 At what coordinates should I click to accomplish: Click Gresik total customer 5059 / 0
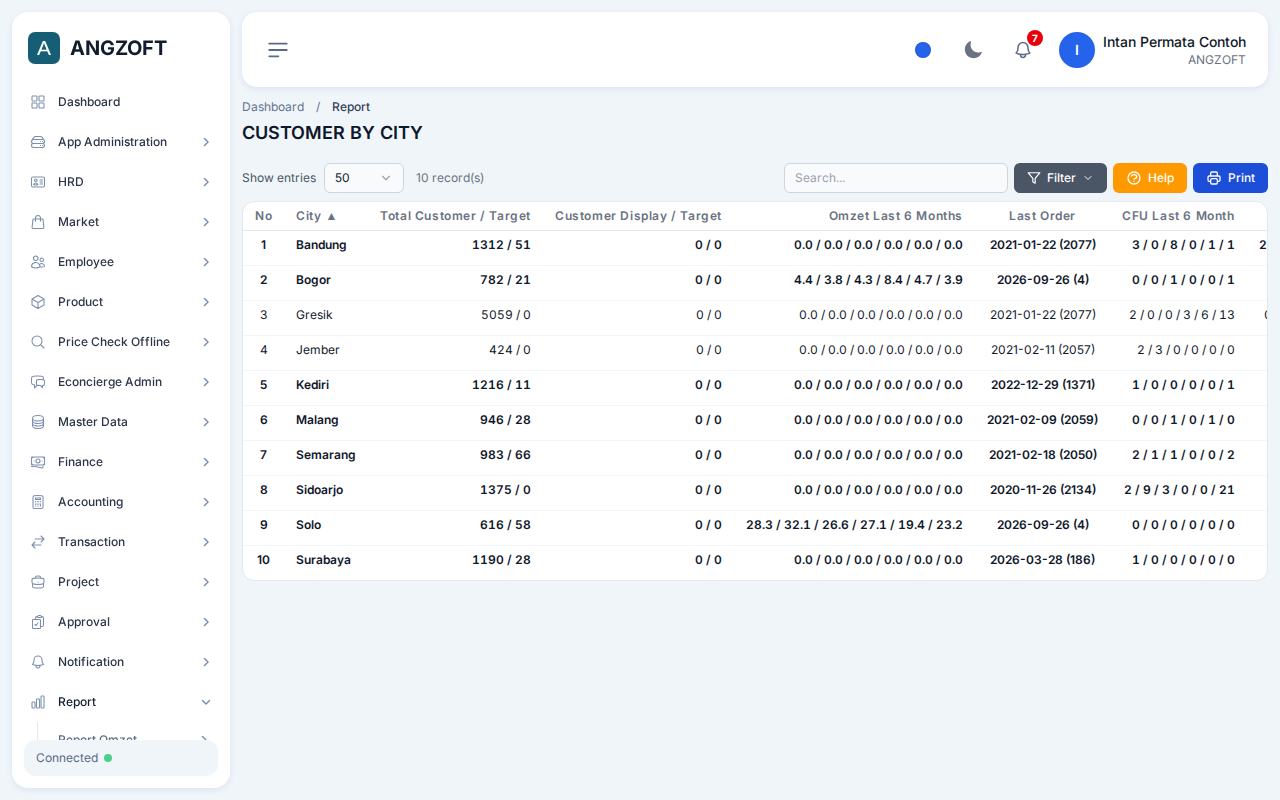click(506, 315)
